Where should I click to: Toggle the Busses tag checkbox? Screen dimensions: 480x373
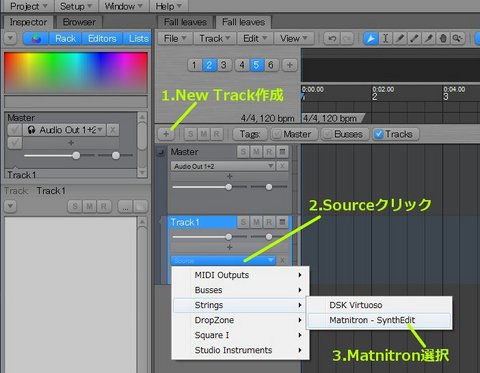(327, 134)
